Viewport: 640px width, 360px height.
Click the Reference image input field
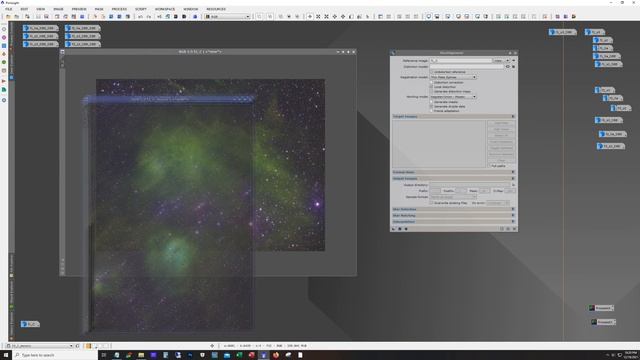click(461, 60)
